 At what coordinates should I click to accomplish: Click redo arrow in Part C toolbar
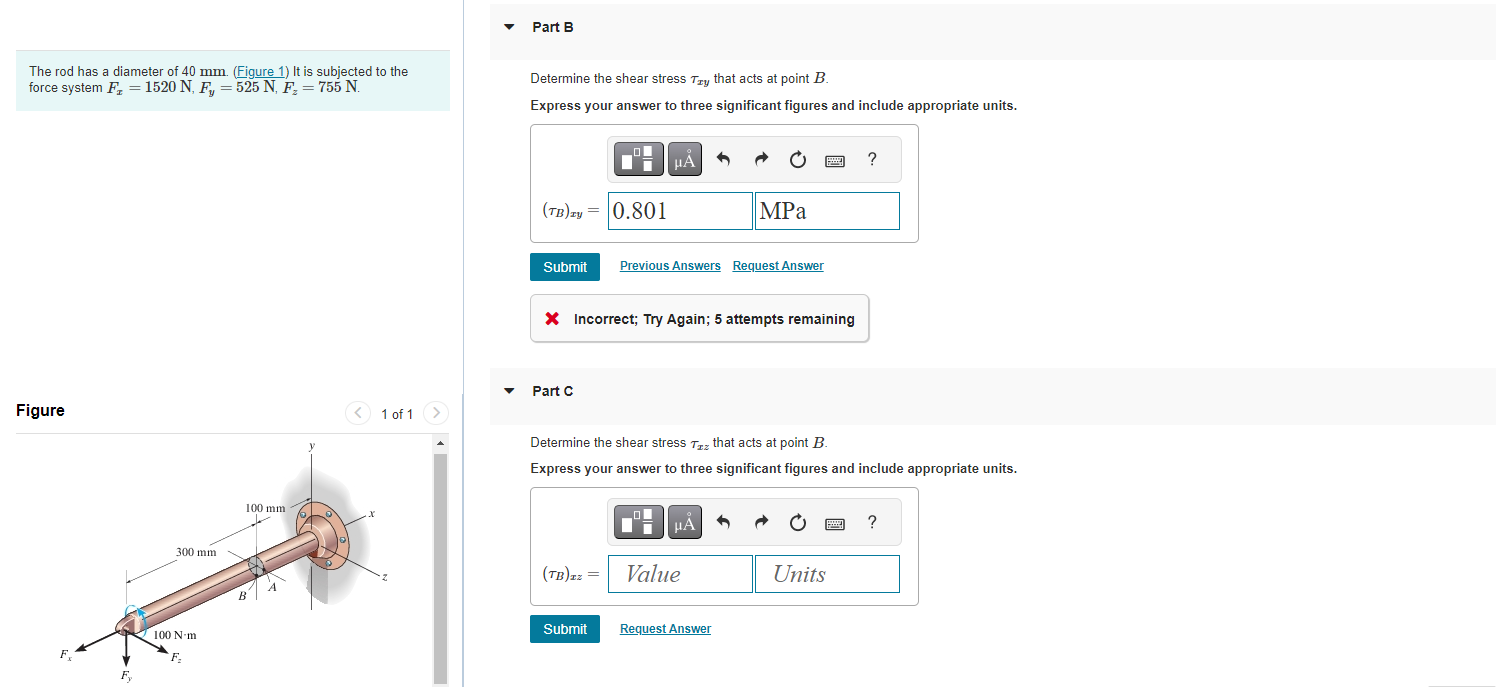point(761,522)
